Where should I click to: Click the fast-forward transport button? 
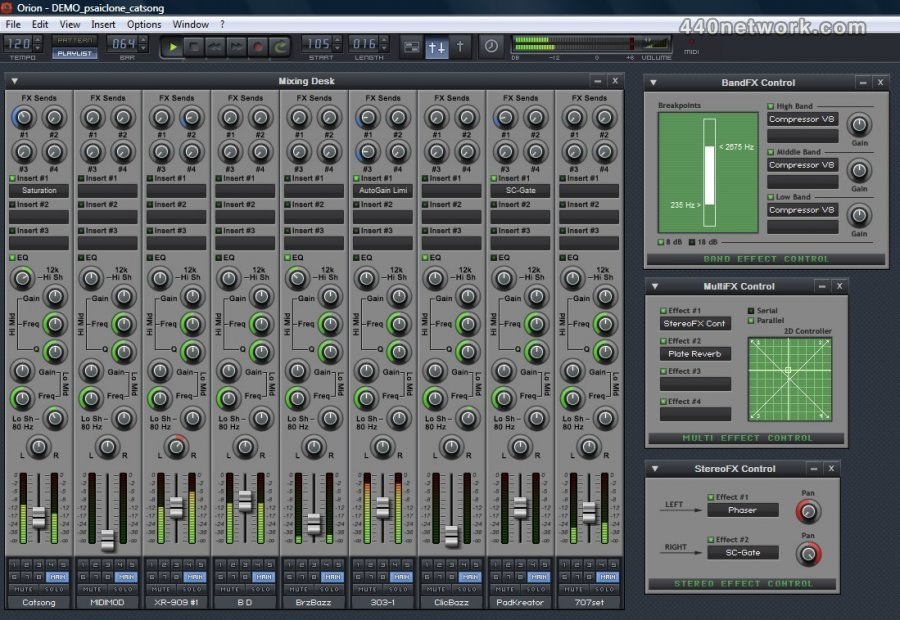[x=236, y=47]
